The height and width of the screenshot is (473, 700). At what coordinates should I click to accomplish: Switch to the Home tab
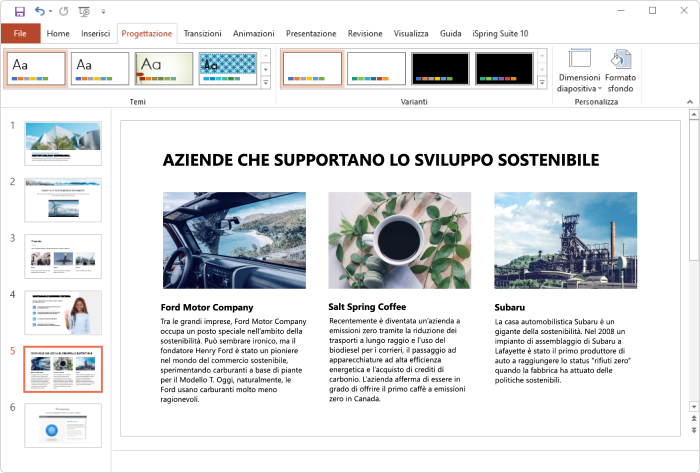58,33
